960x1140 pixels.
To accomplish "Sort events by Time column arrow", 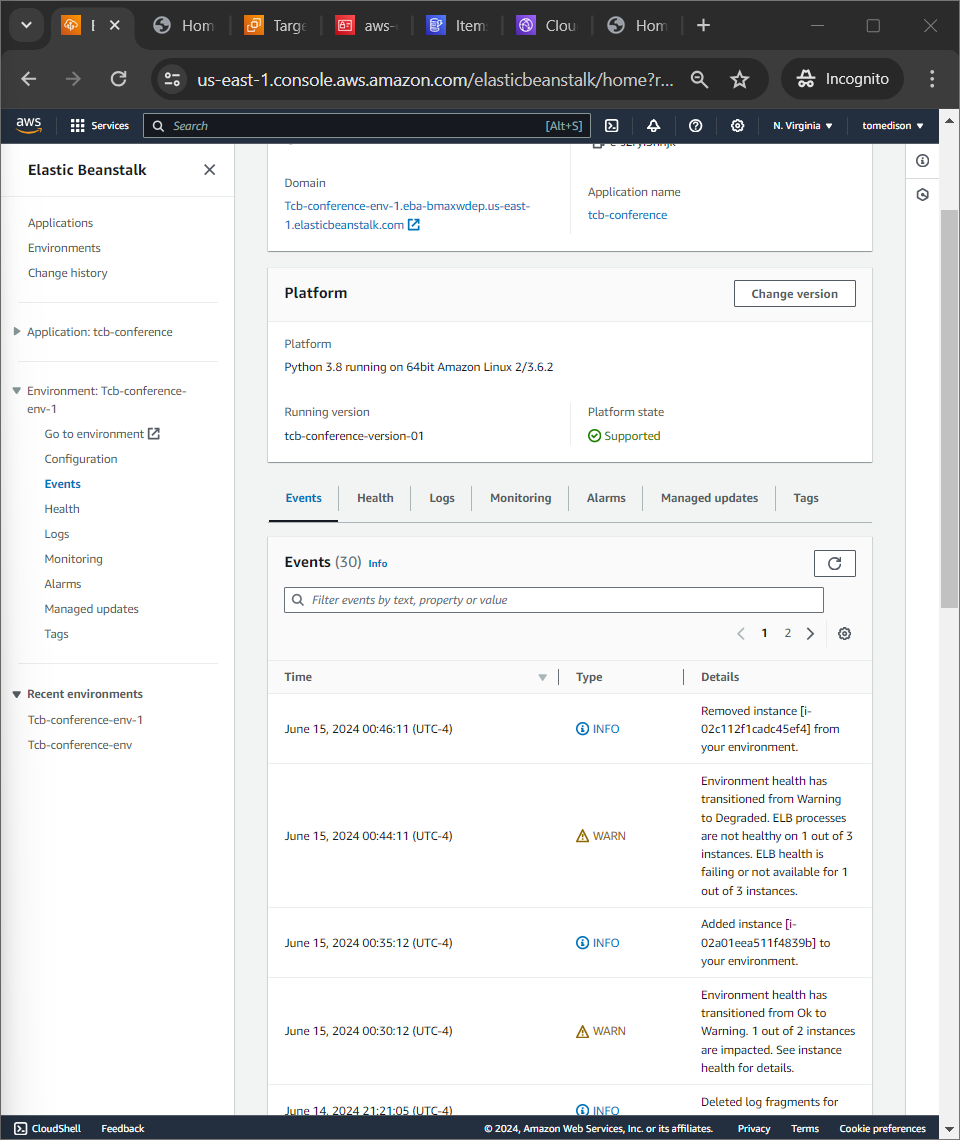I will coord(543,677).
